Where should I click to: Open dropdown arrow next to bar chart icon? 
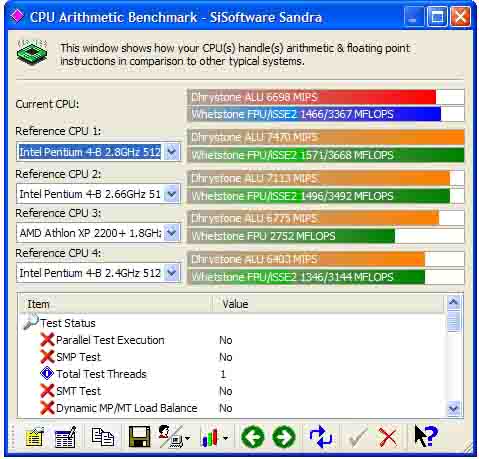click(226, 438)
